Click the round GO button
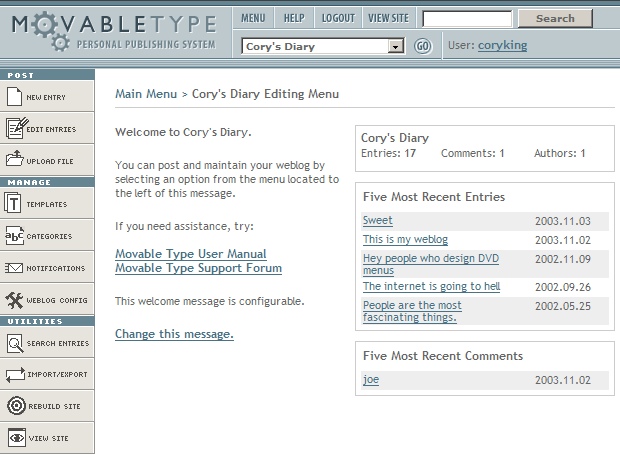 coord(422,46)
